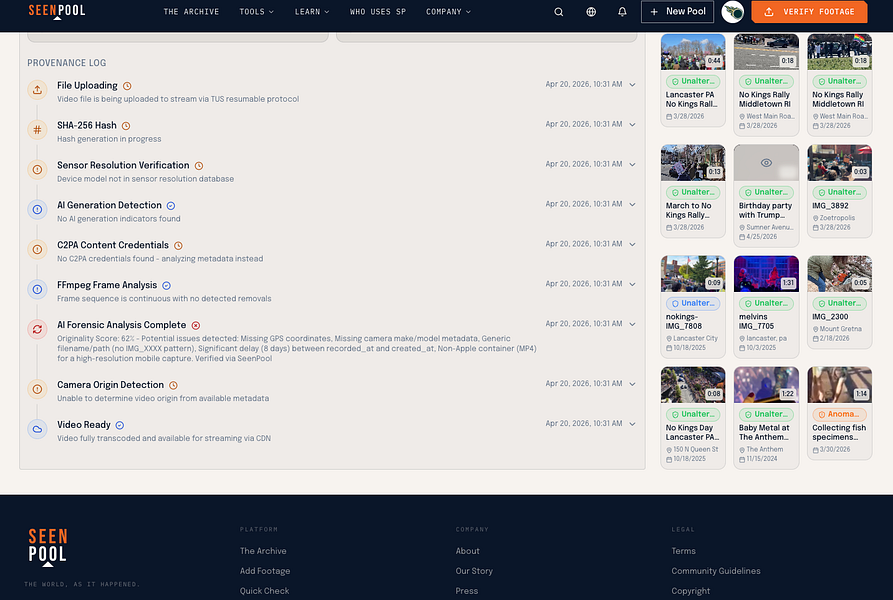Screen dimensions: 893x600
Task: Click status icon beside C2PA Content Credentials
Action: [x=178, y=246]
